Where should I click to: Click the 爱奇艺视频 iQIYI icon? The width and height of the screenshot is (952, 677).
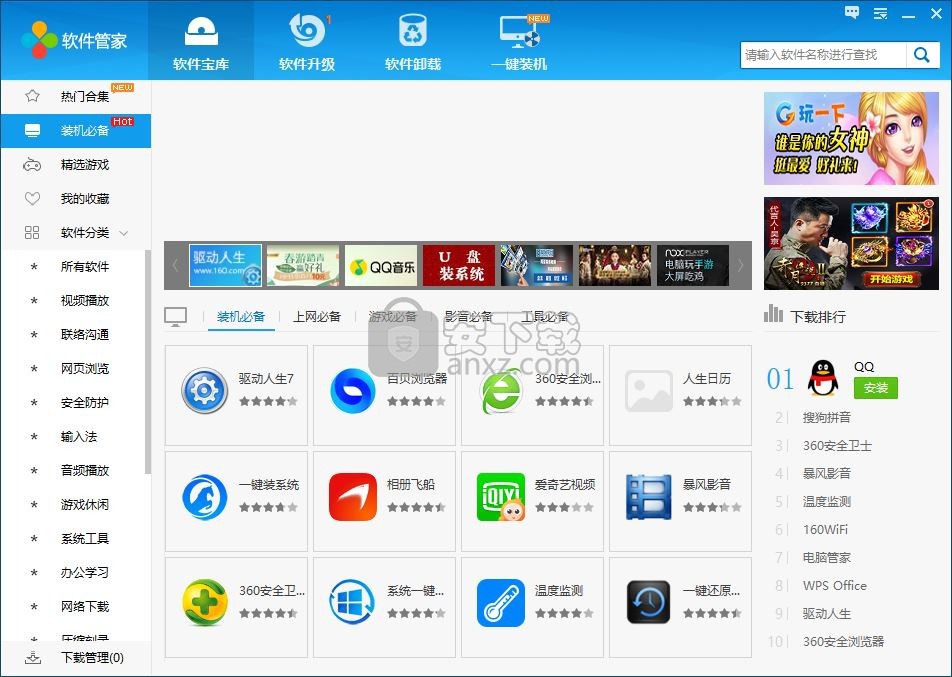[x=501, y=497]
